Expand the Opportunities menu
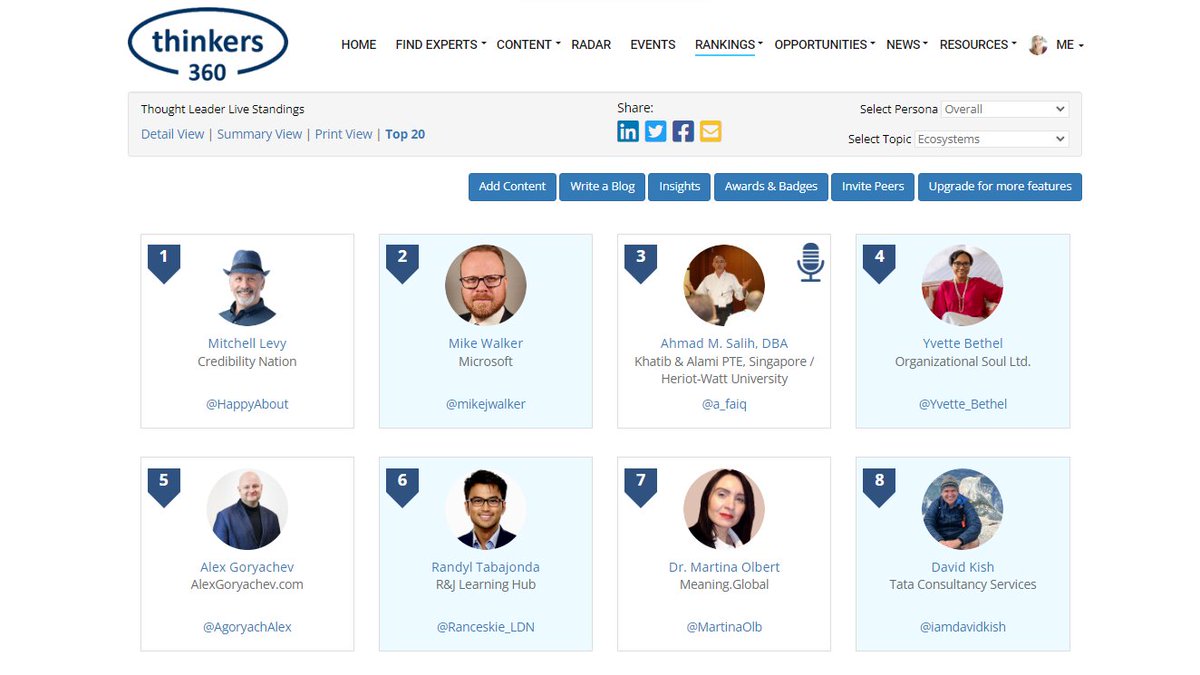The height and width of the screenshot is (675, 1200). point(825,45)
